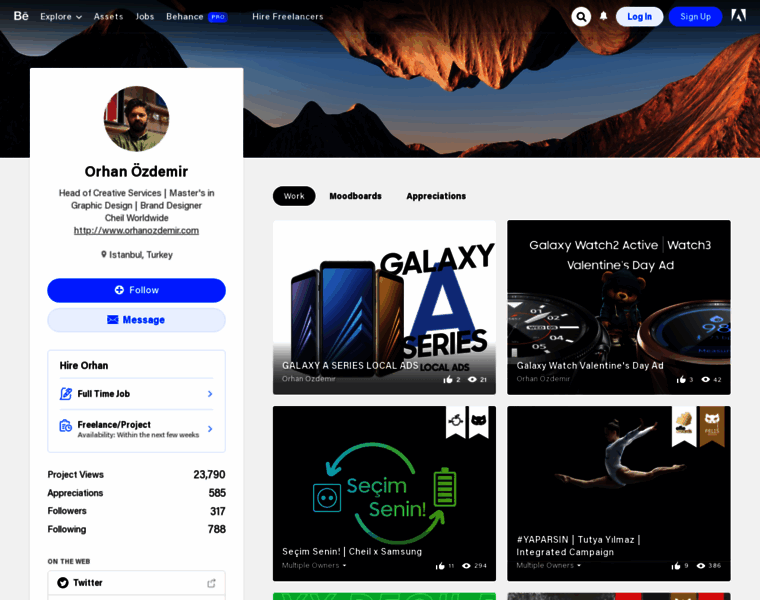Screen dimensions: 760x600
Task: Expand Multiple Owners on Seçim Senin
Action: (314, 566)
